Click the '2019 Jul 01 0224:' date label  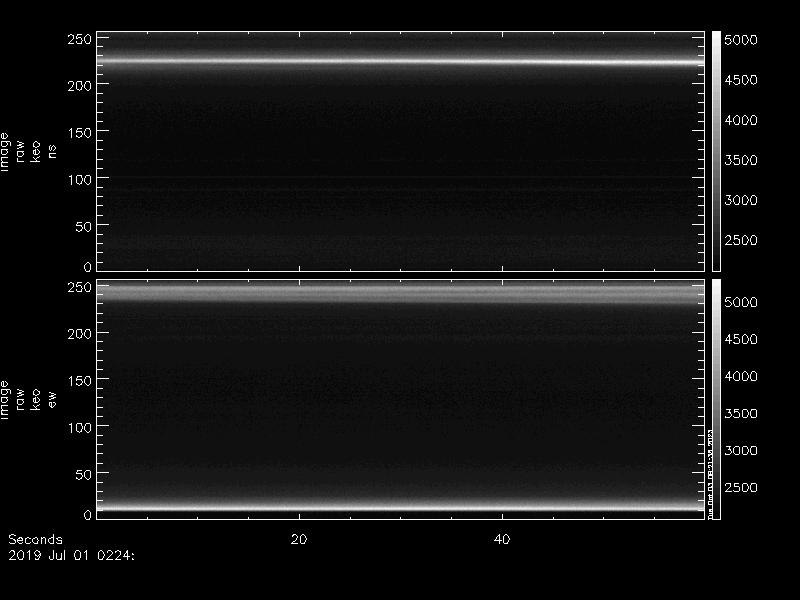pos(71,555)
